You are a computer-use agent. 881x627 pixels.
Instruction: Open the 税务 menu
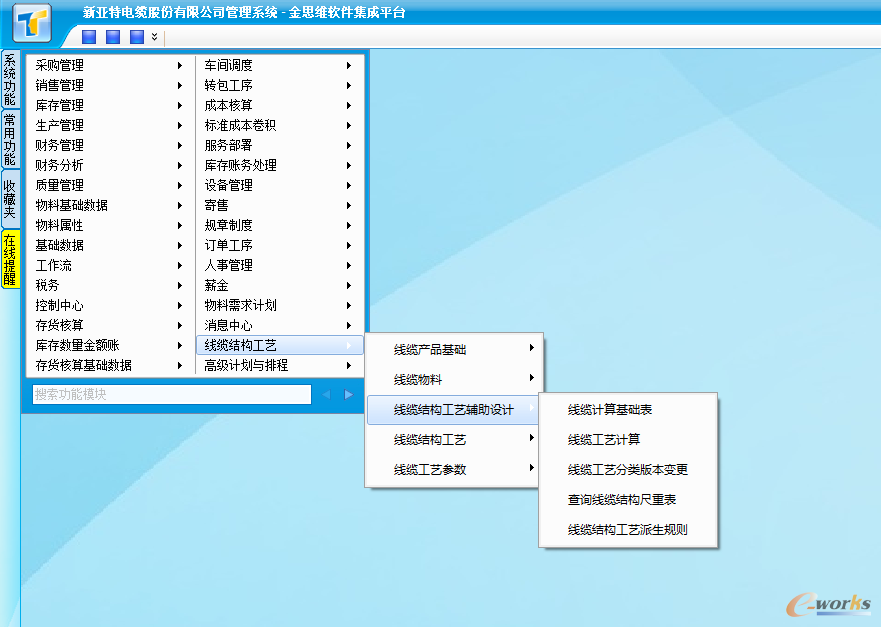click(110, 285)
